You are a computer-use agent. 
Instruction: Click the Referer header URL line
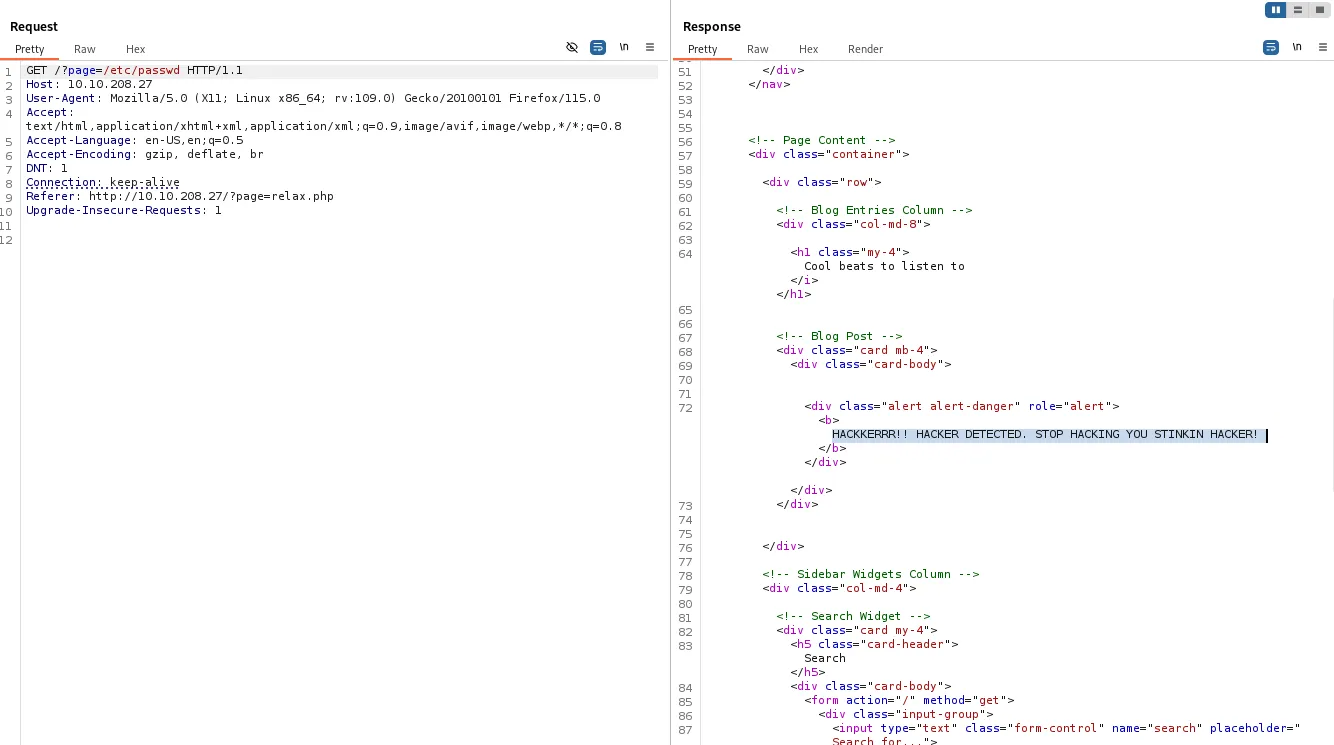coord(180,197)
